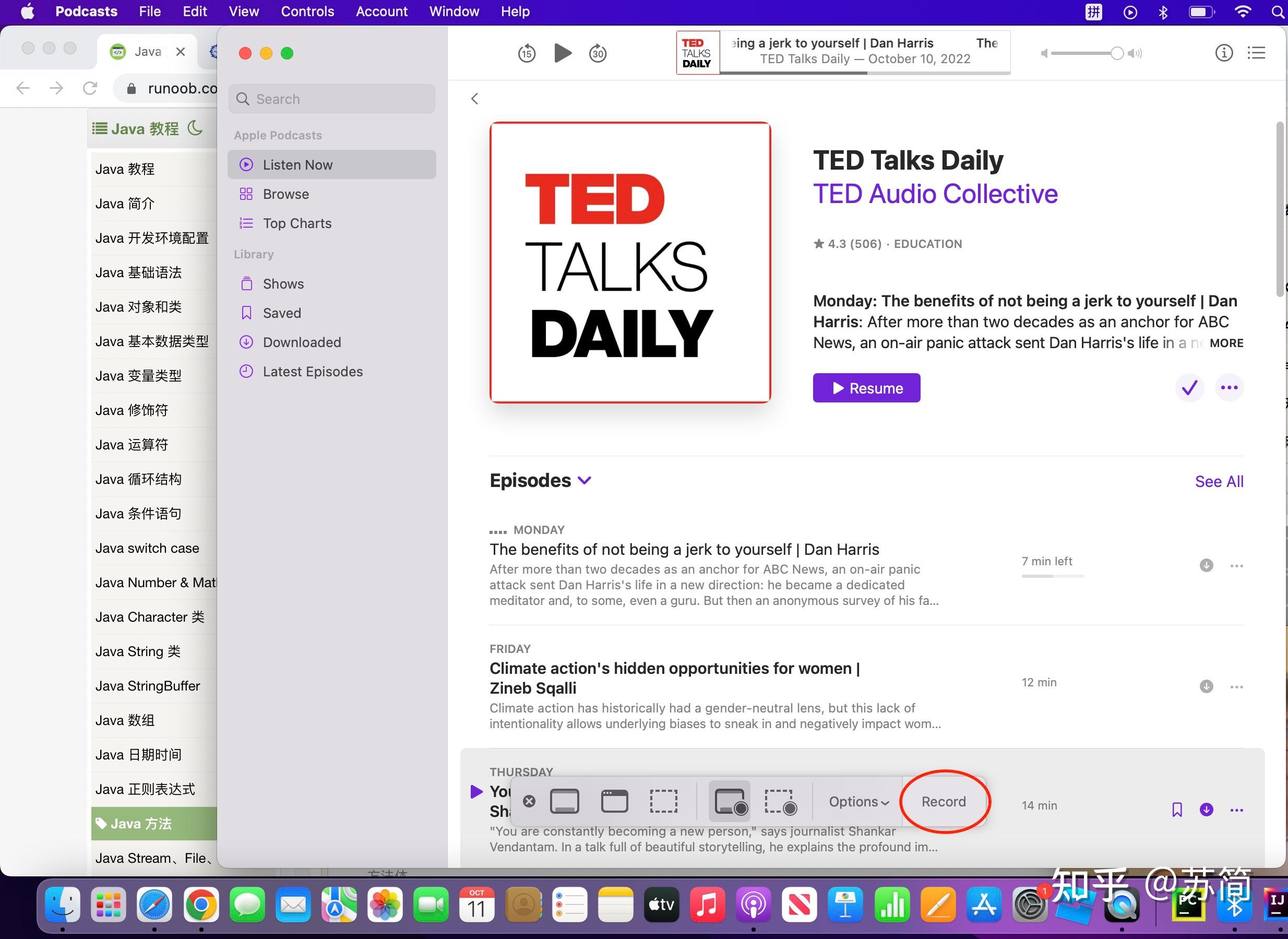
Task: Download the Dan Harris episode
Action: [1206, 565]
